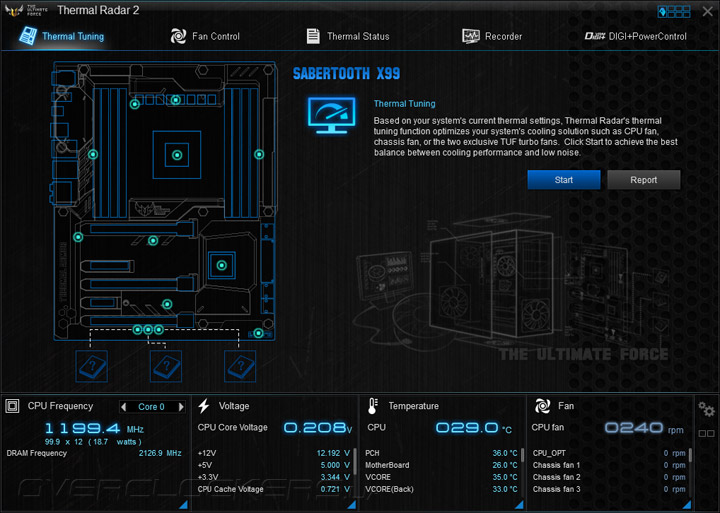Open the settings gear in monitor panel
This screenshot has width=720, height=513.
tap(706, 408)
